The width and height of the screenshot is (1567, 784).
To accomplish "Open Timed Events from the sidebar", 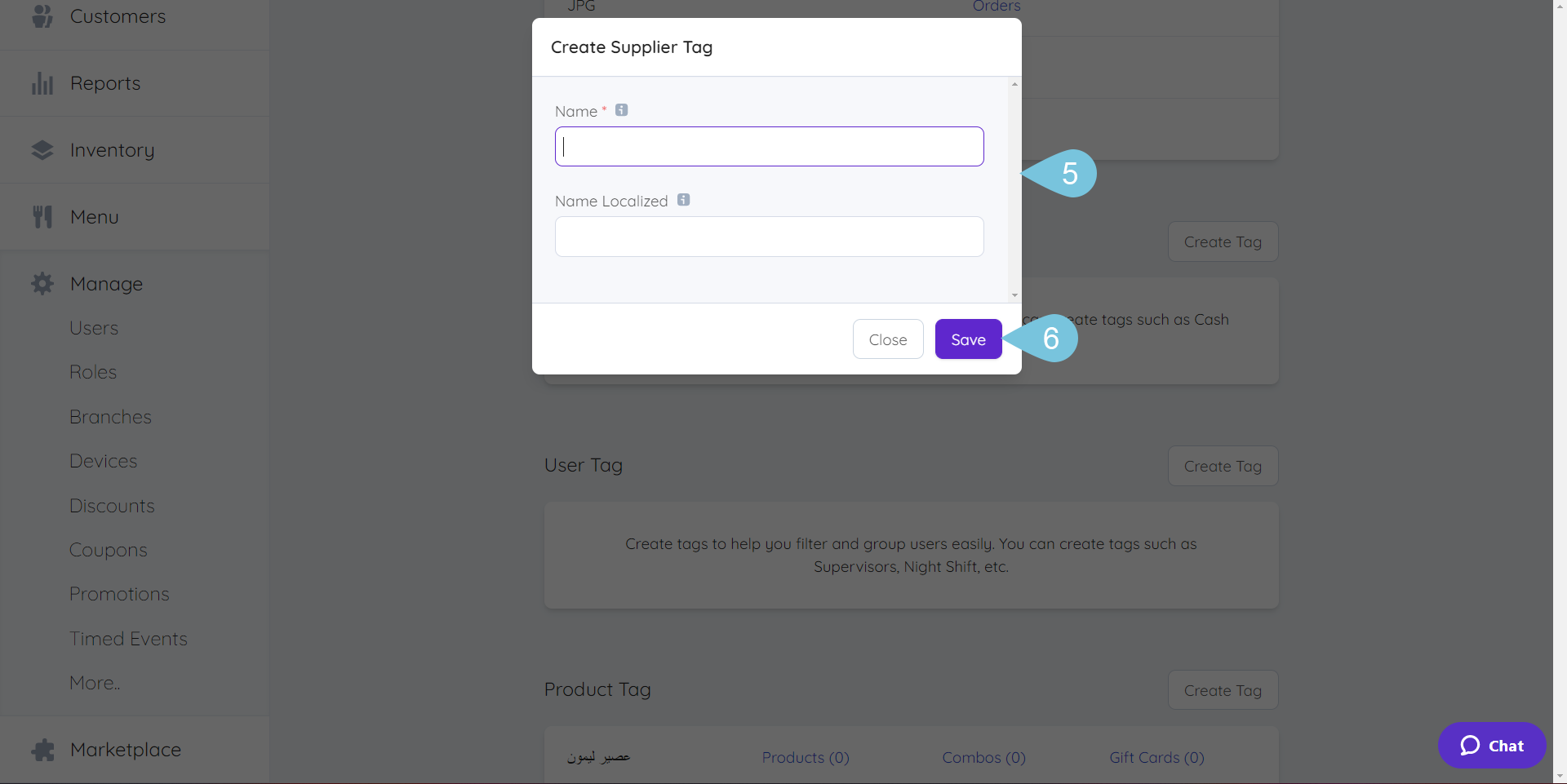I will [x=128, y=638].
